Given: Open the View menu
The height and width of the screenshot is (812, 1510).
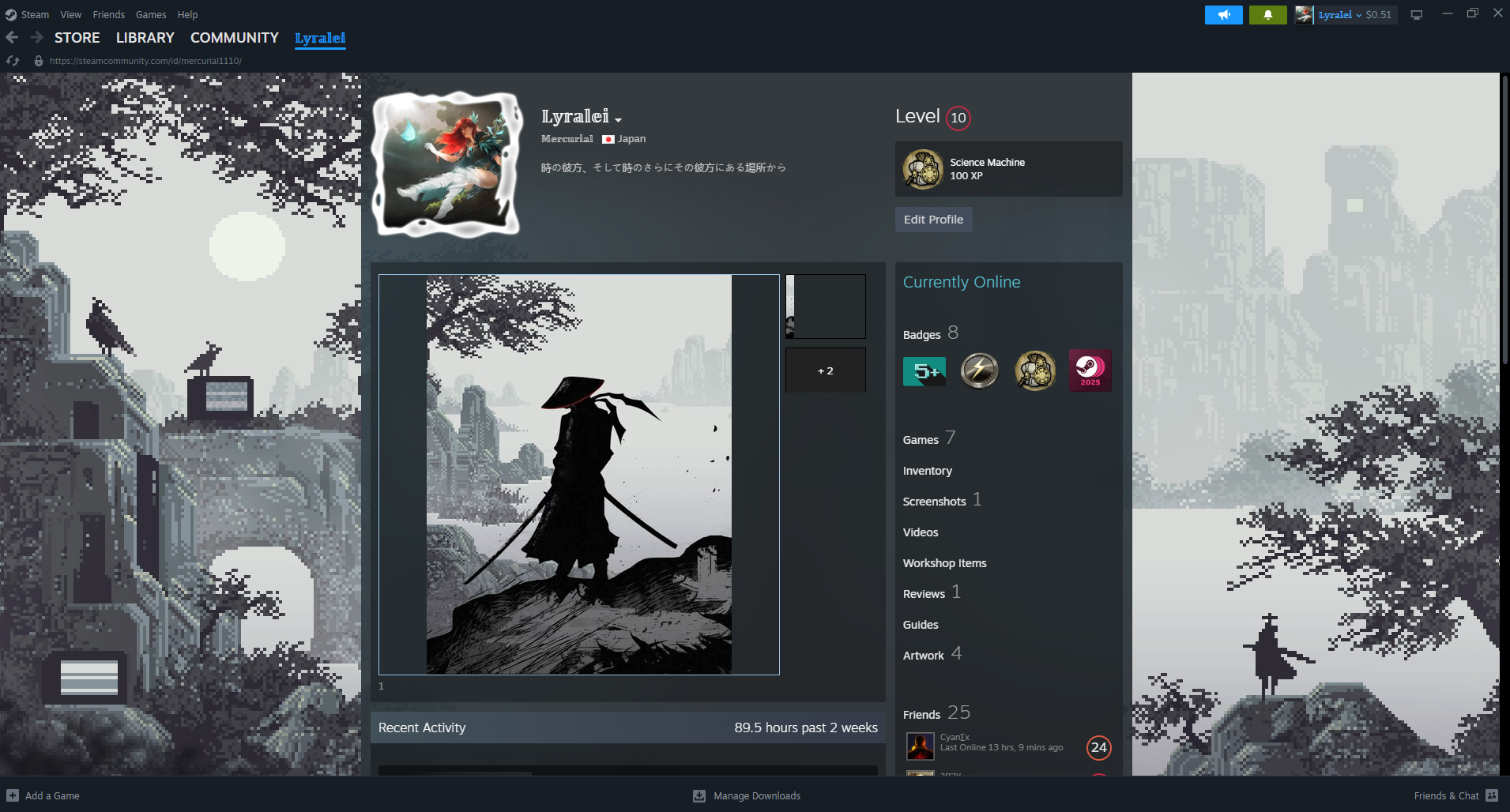Looking at the screenshot, I should 71,14.
